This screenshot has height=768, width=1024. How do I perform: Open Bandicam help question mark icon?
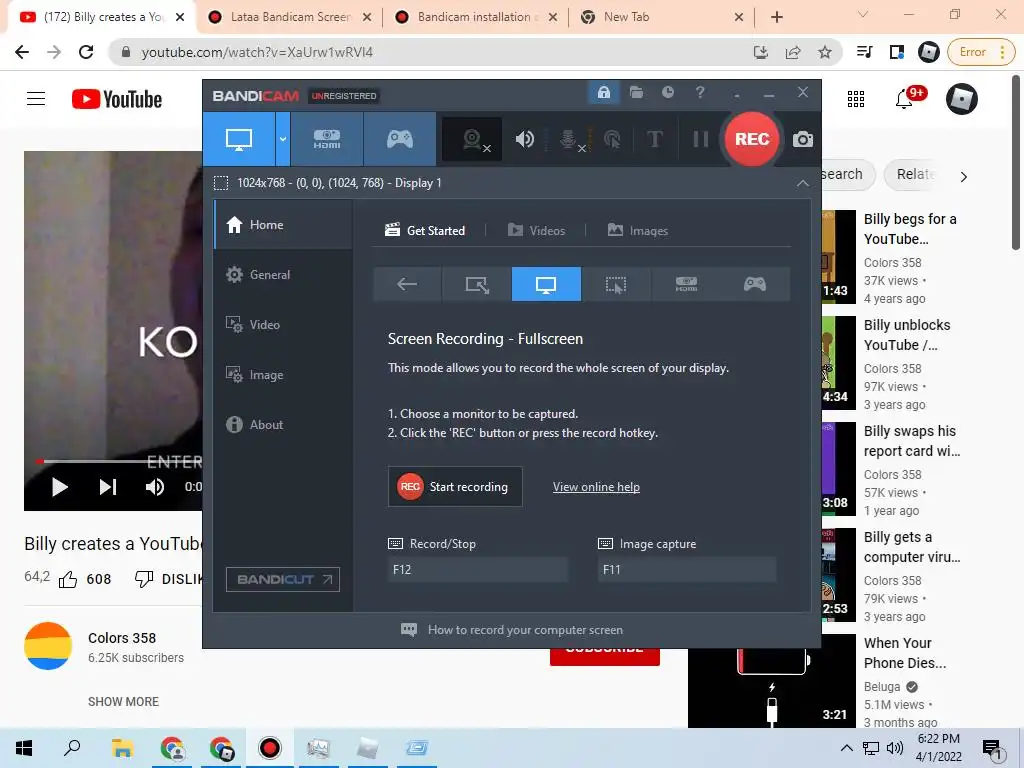click(x=700, y=93)
